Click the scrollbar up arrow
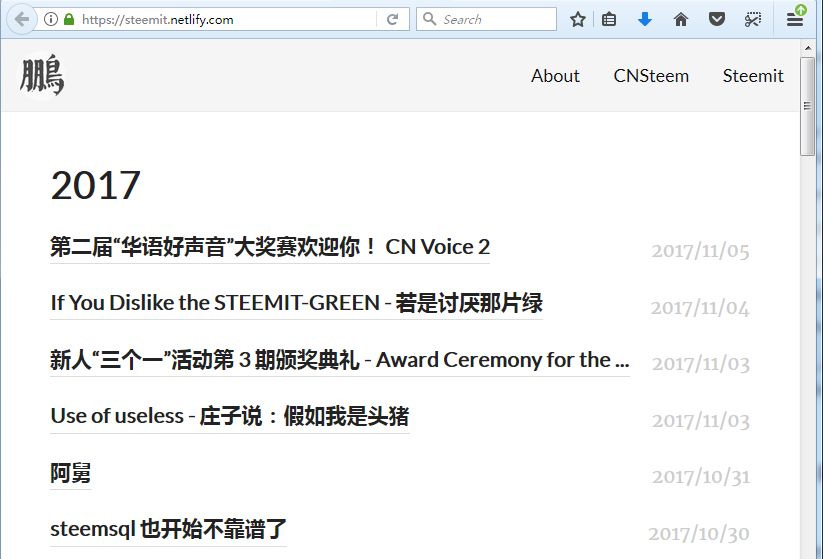Viewport: 823px width, 559px height. 808,48
